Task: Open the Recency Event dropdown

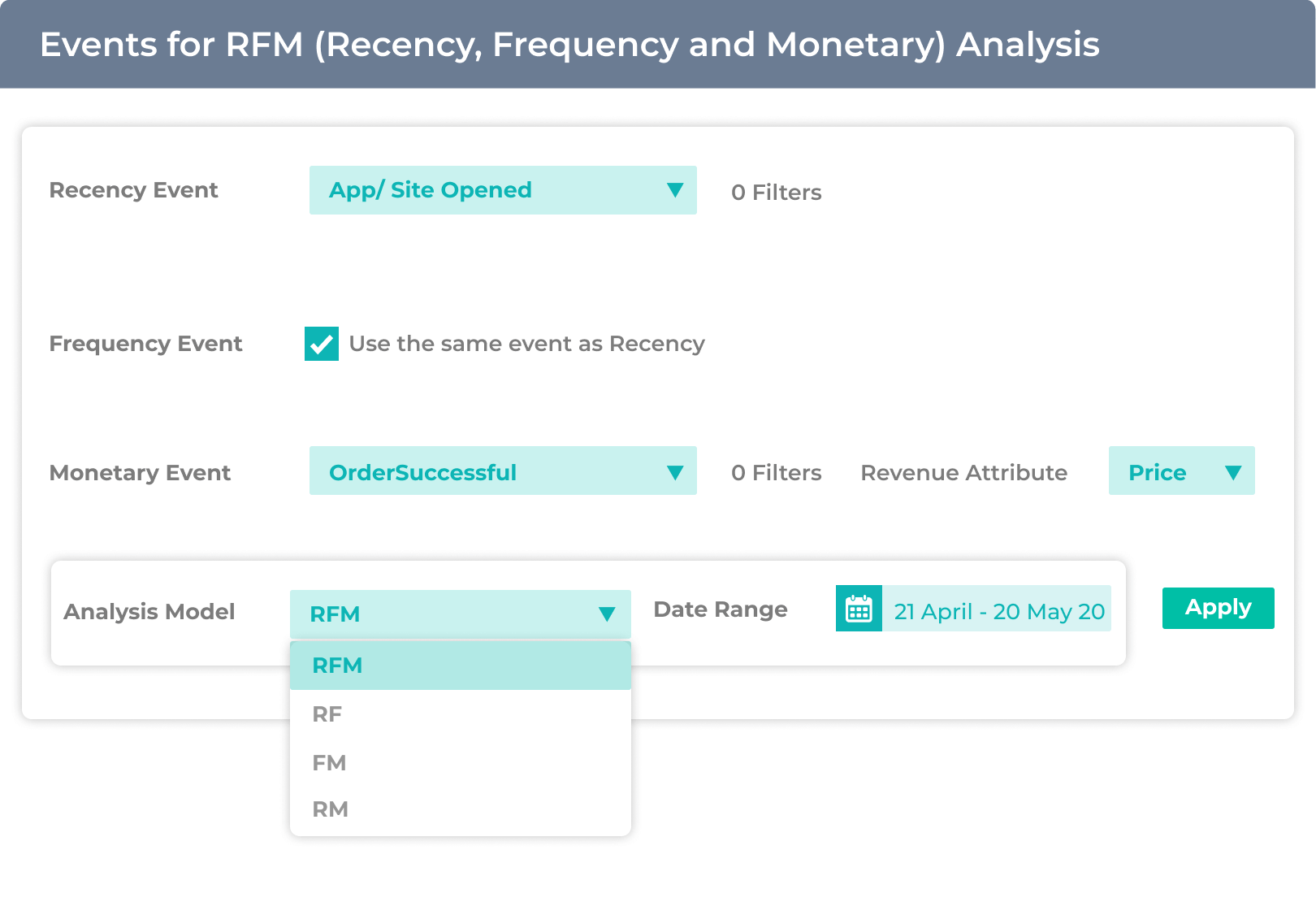Action: click(503, 190)
